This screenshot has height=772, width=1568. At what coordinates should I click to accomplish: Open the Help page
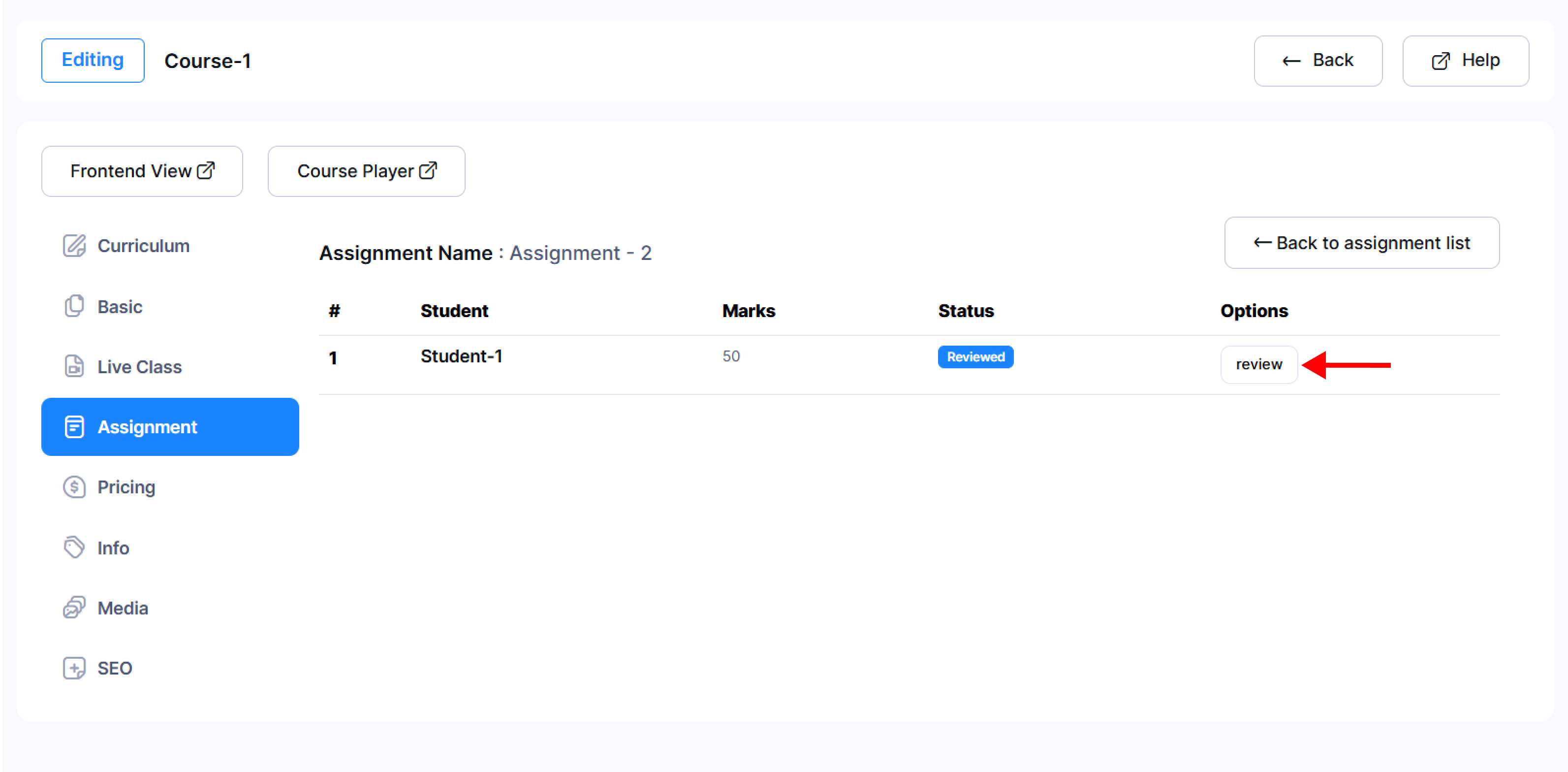[1465, 60]
